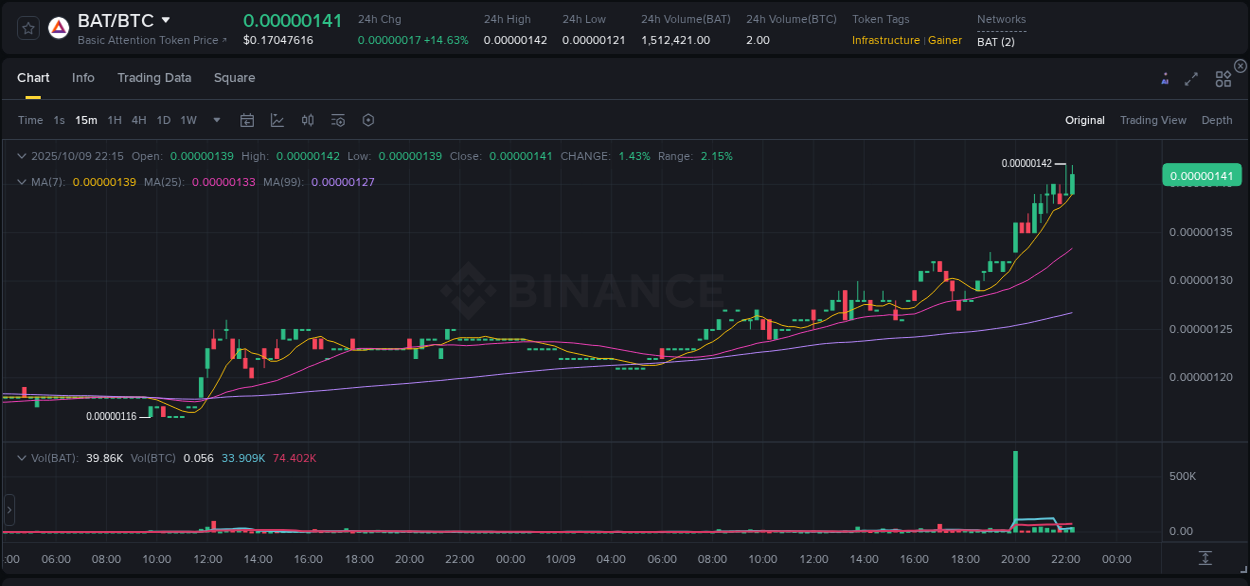Viewport: 1250px width, 586px height.
Task: Open the Info tab
Action: [x=83, y=77]
